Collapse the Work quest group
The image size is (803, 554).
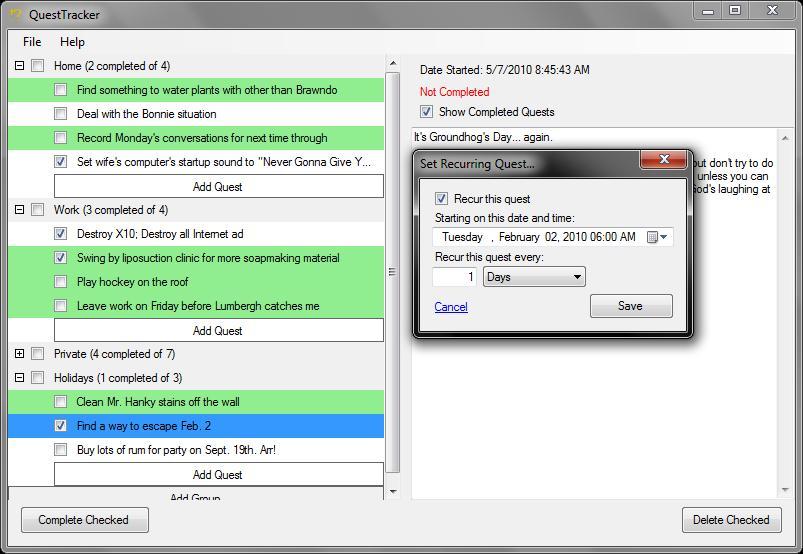click(x=19, y=209)
